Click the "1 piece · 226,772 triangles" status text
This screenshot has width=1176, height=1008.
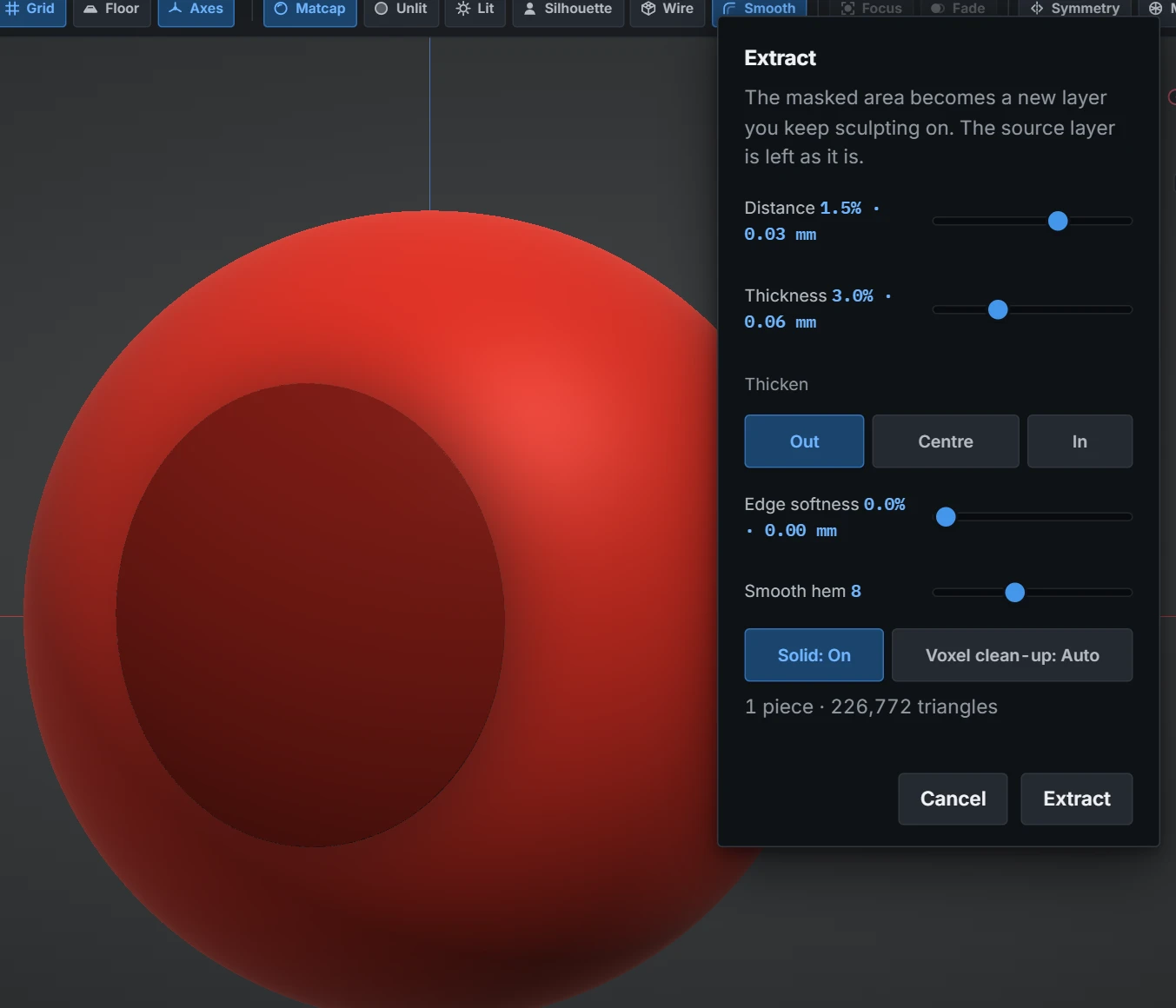point(871,706)
